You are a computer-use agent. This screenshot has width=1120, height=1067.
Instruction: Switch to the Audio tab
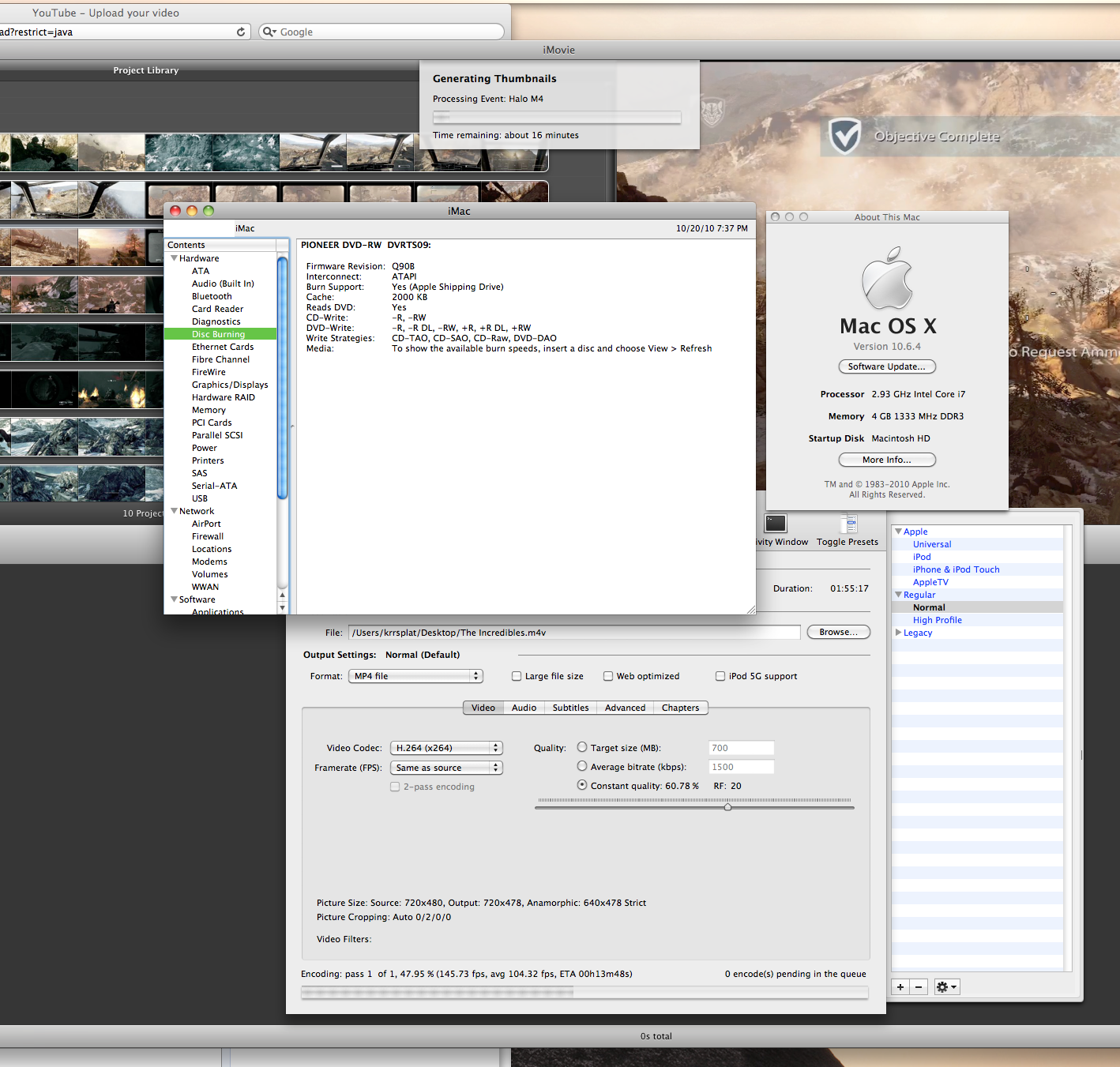[524, 708]
